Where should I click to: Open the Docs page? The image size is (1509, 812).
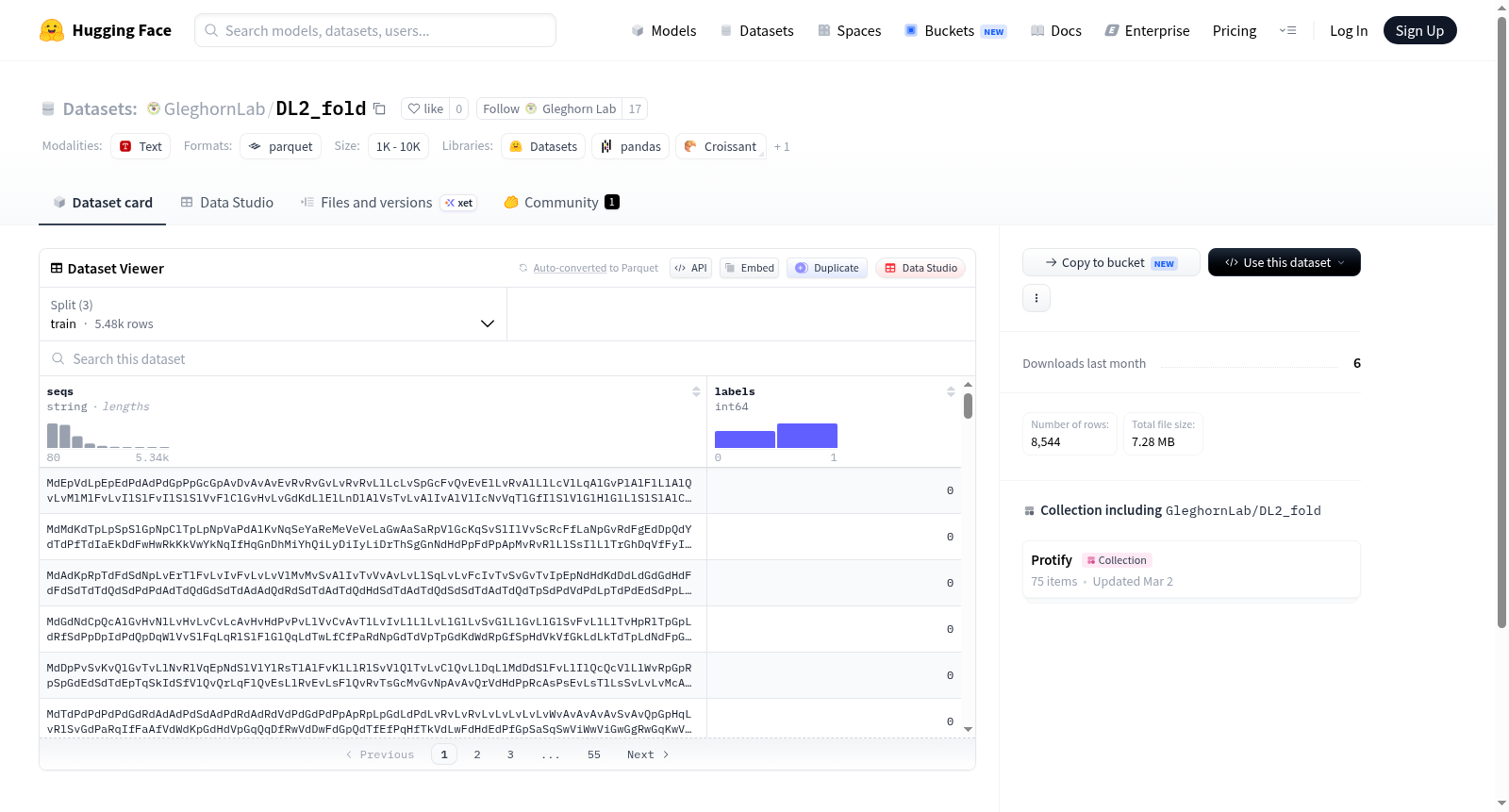pyautogui.click(x=1055, y=30)
